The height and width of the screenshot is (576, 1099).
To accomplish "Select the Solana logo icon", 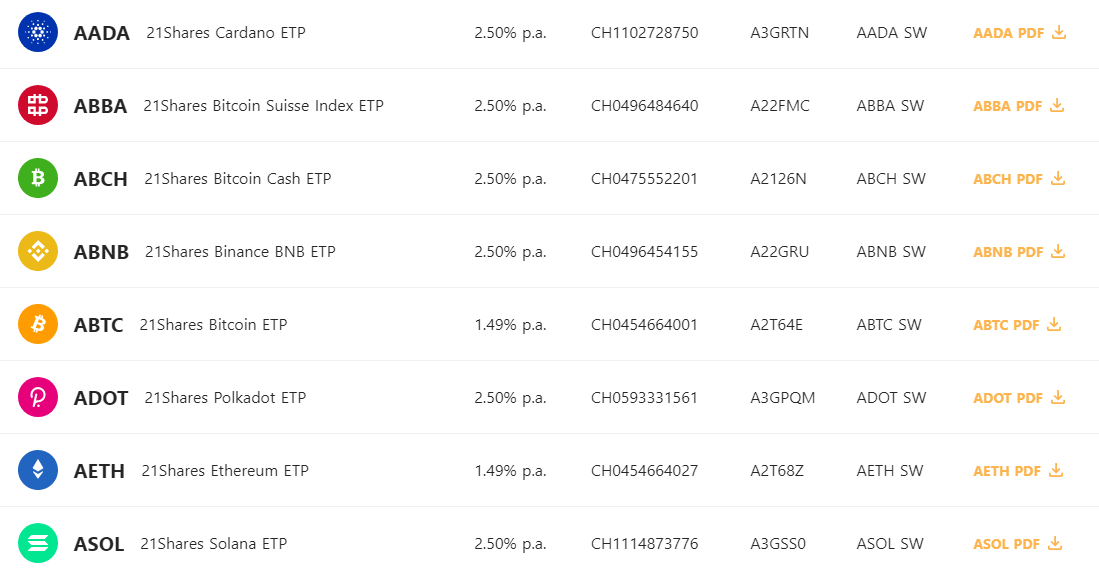I will (37, 543).
